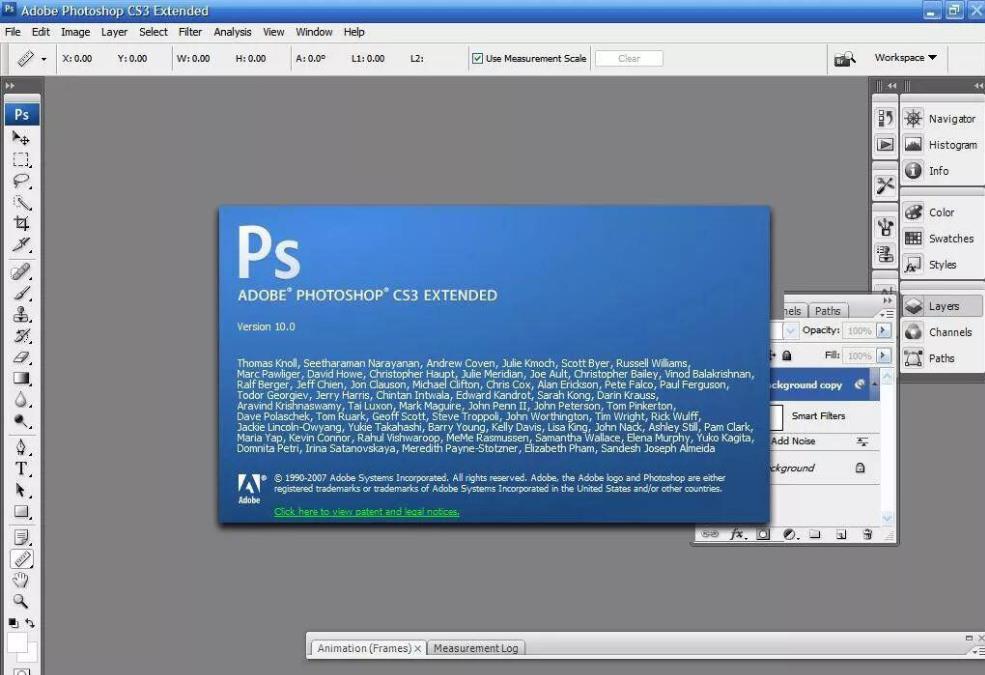Select the Ruler measurement tool in toolbox
Viewport: 985px width, 675px height.
click(21, 559)
